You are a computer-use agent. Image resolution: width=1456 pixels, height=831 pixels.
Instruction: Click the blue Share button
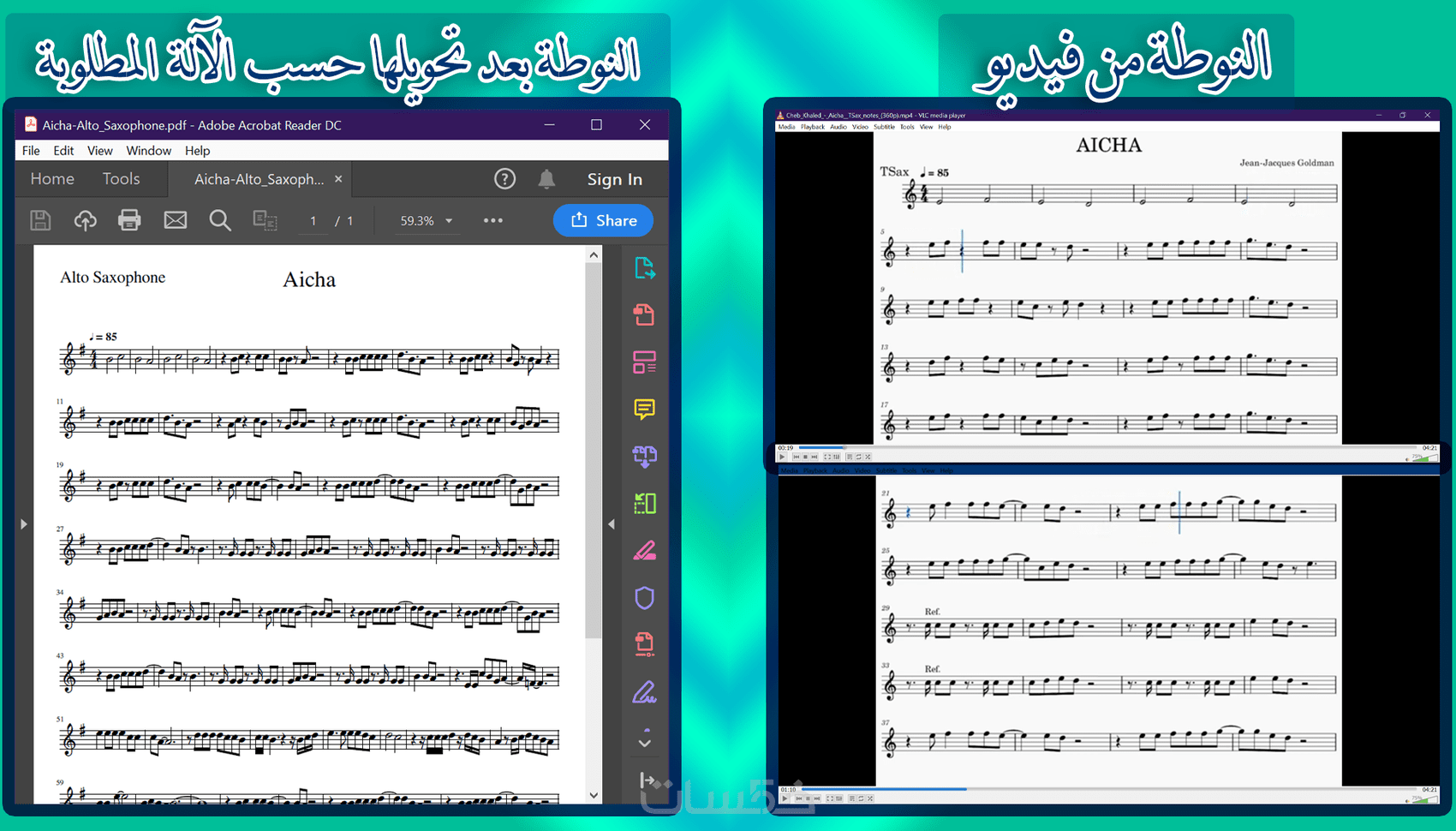[603, 220]
